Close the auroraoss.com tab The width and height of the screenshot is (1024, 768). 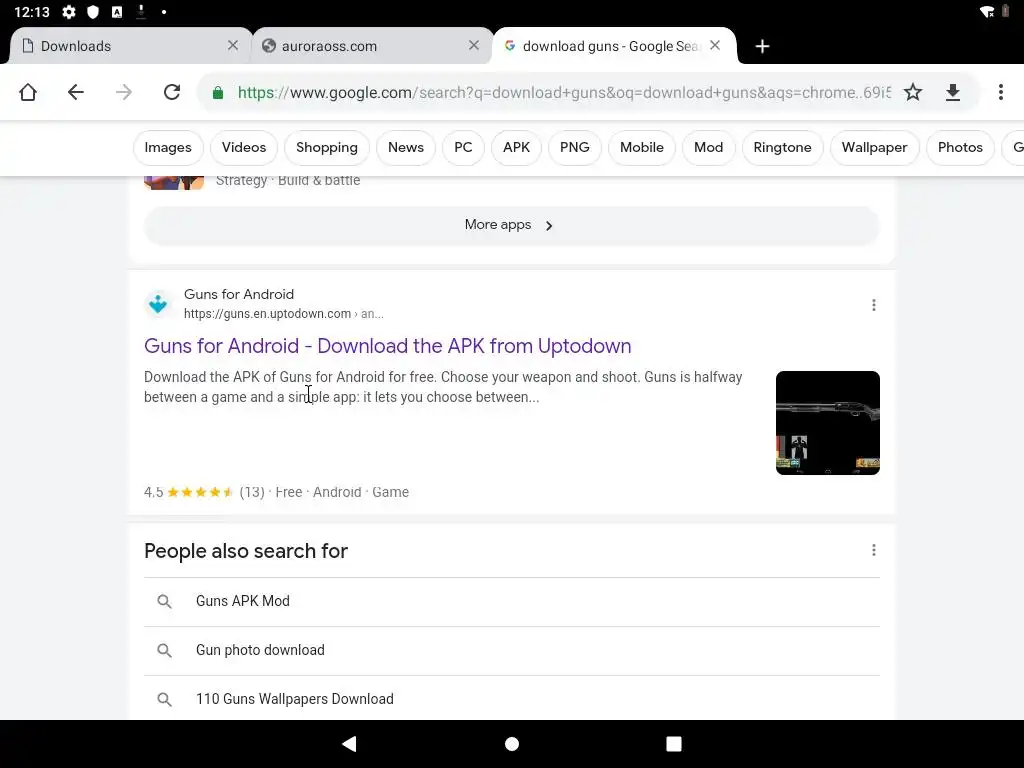[474, 45]
